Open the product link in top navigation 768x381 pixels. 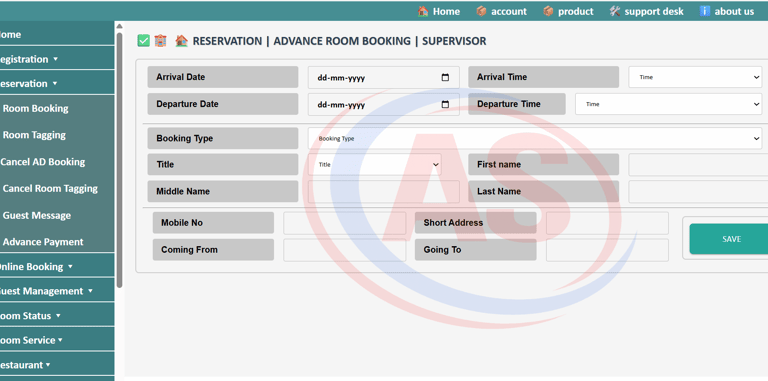tap(576, 11)
